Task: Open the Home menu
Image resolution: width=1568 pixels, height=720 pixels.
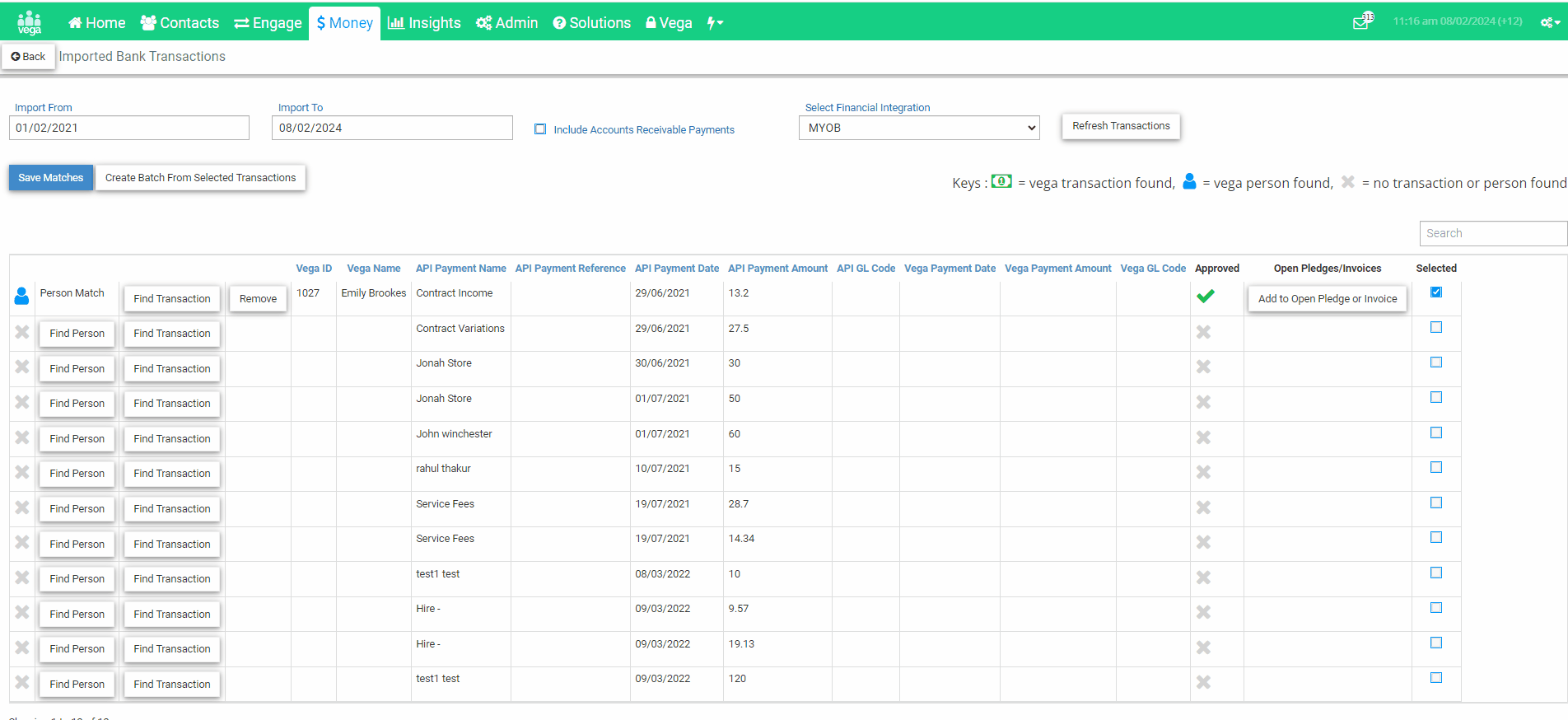Action: tap(96, 23)
